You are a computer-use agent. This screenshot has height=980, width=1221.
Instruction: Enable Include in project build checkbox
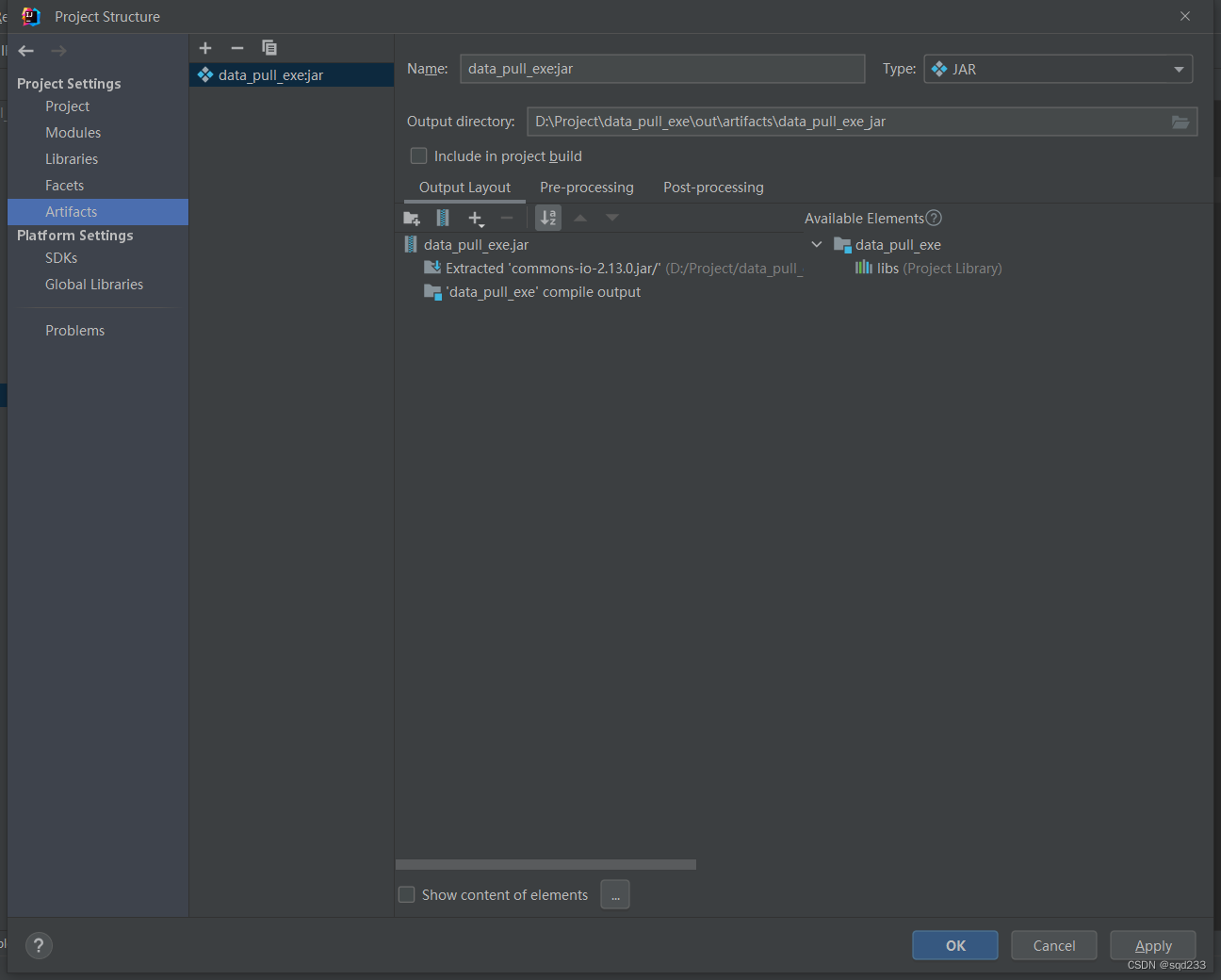point(419,155)
